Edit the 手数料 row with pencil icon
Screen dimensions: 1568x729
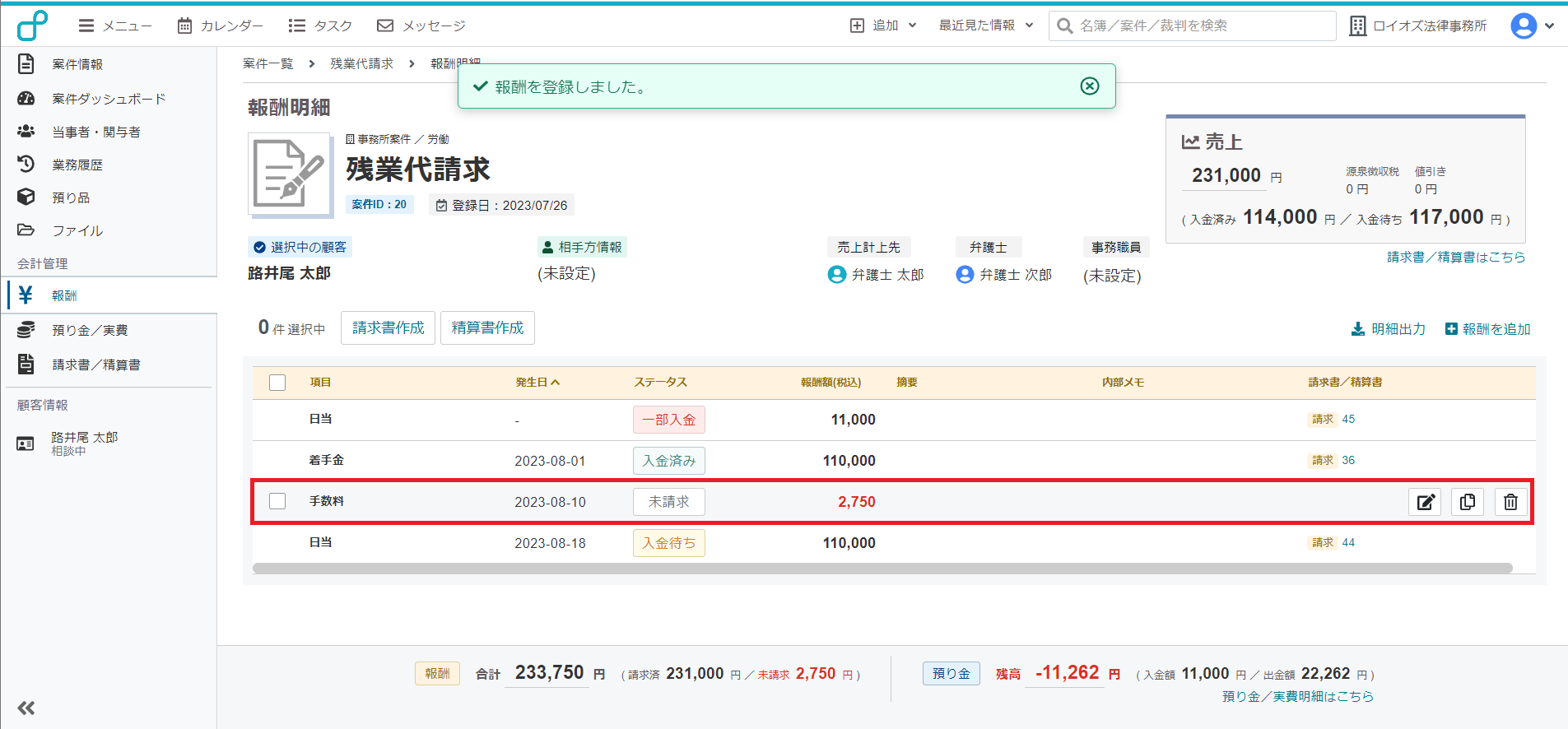[x=1425, y=502]
